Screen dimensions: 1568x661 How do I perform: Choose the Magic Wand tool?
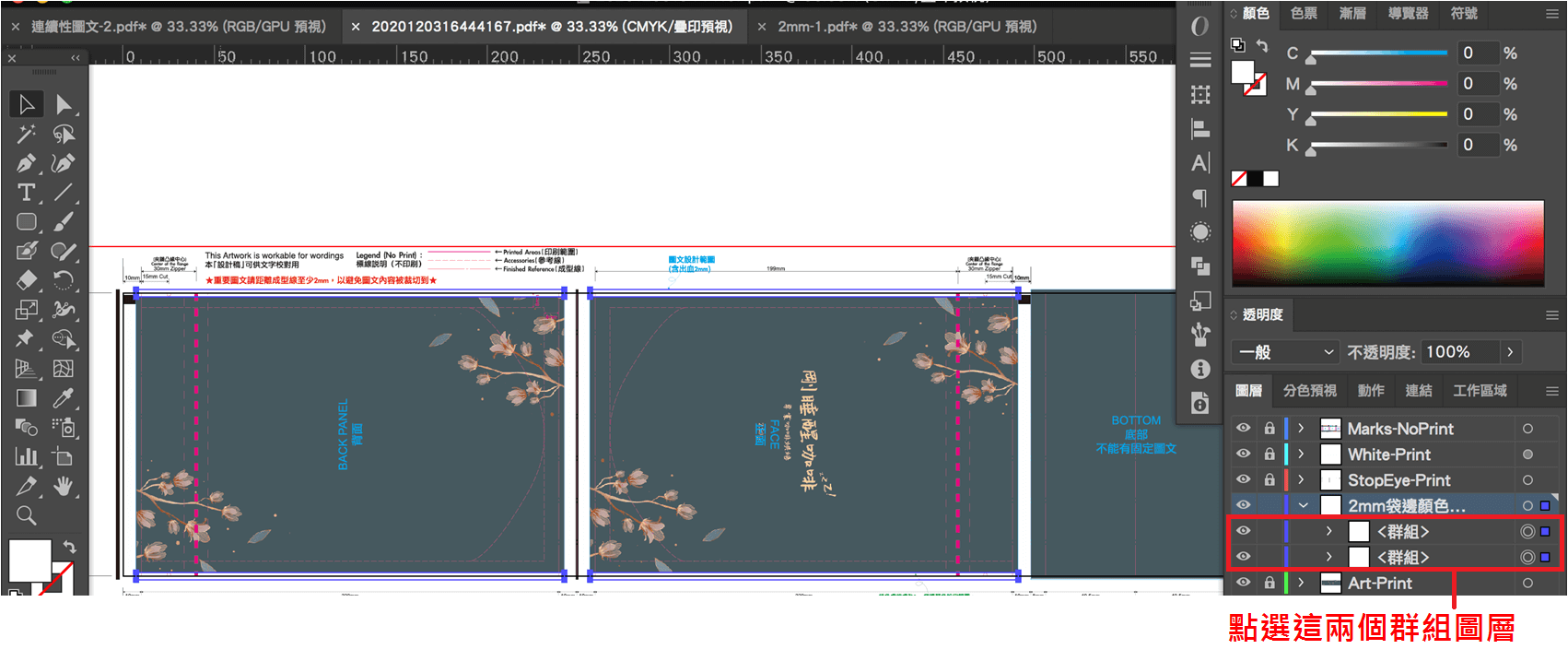26,134
